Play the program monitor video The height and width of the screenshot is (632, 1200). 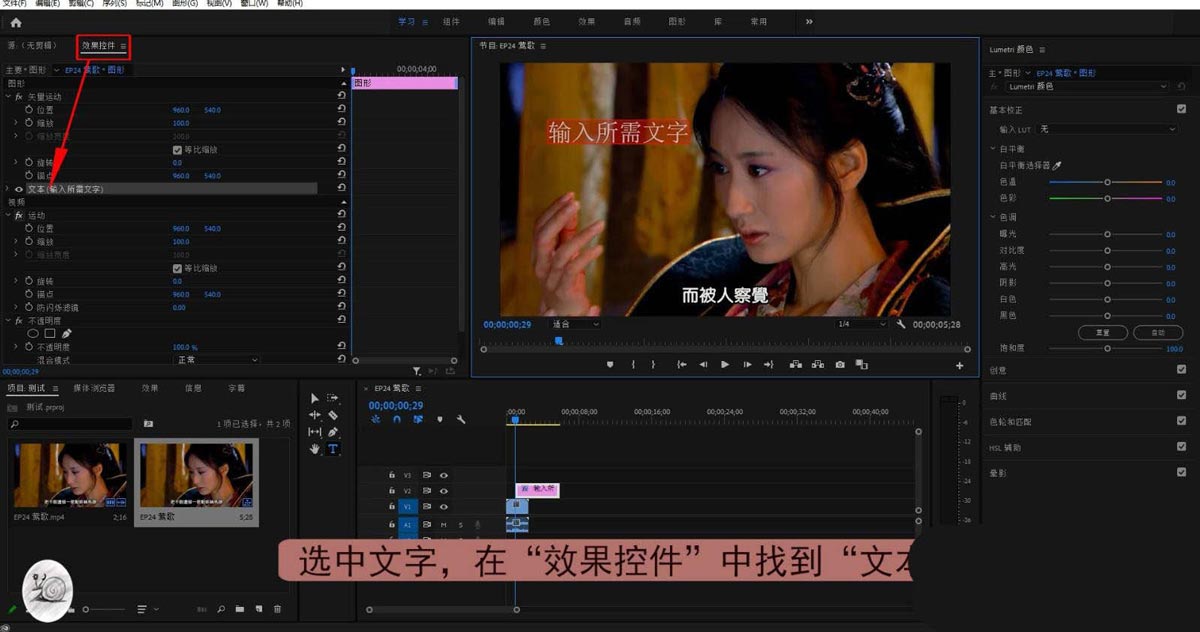click(x=725, y=365)
